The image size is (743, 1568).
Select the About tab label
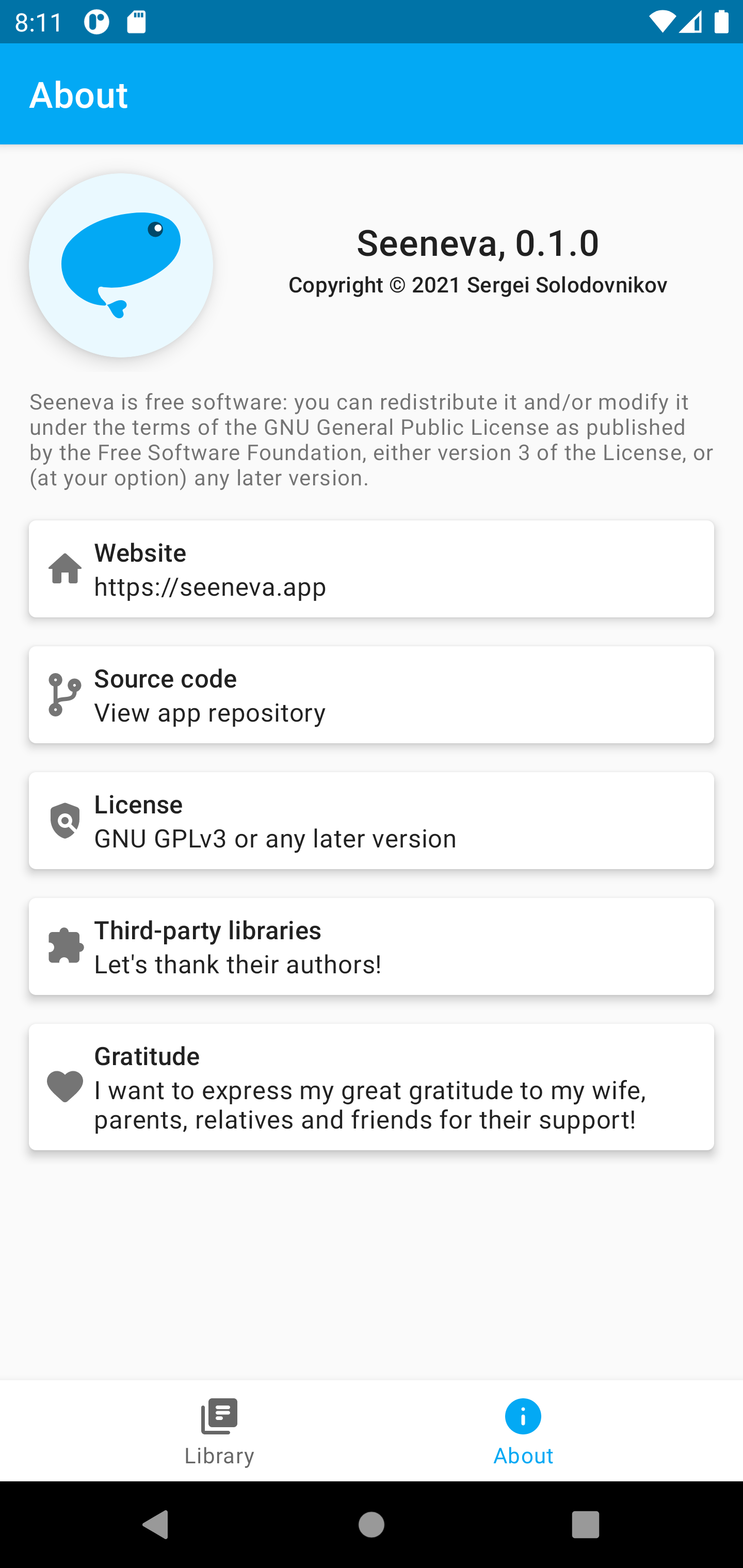[x=523, y=1456]
